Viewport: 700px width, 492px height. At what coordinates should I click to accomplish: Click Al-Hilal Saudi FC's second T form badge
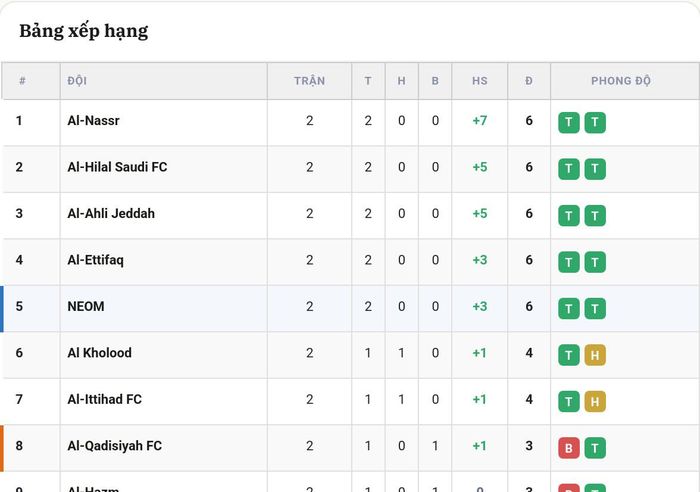pyautogui.click(x=595, y=169)
